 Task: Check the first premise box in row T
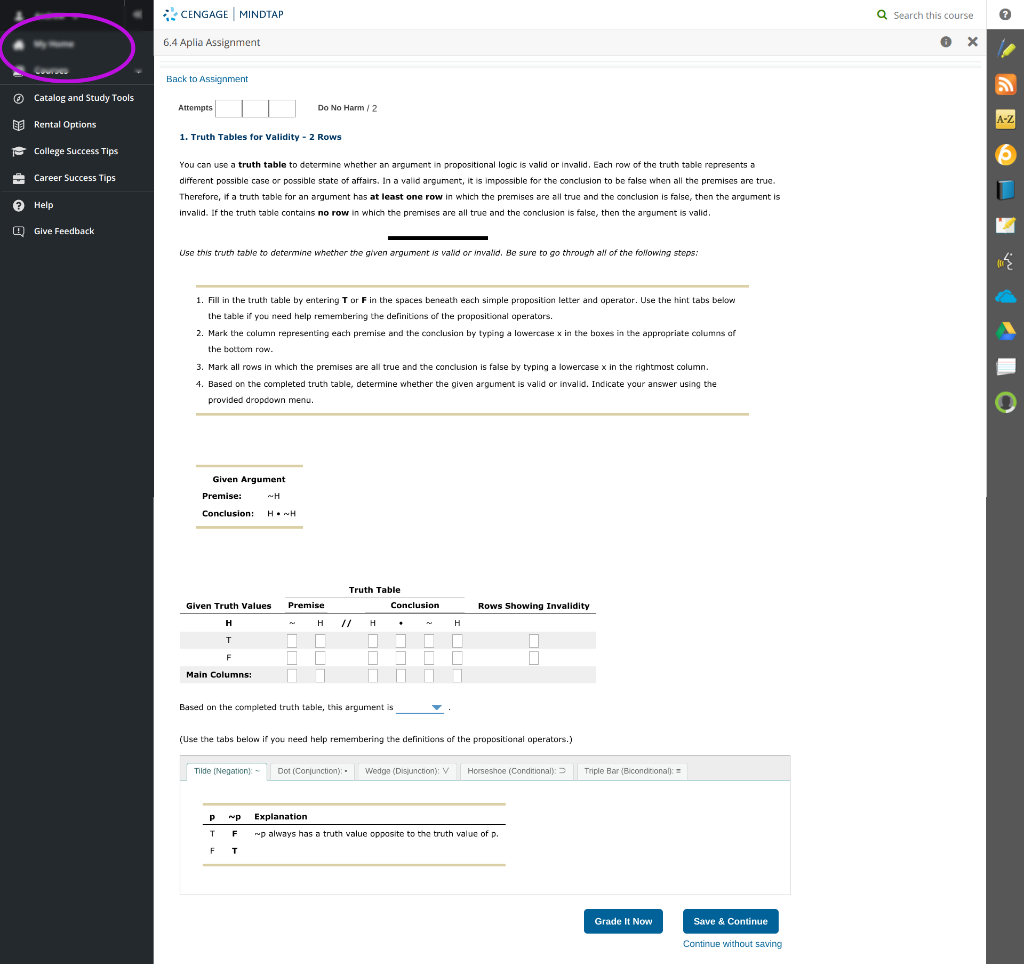[x=291, y=638]
